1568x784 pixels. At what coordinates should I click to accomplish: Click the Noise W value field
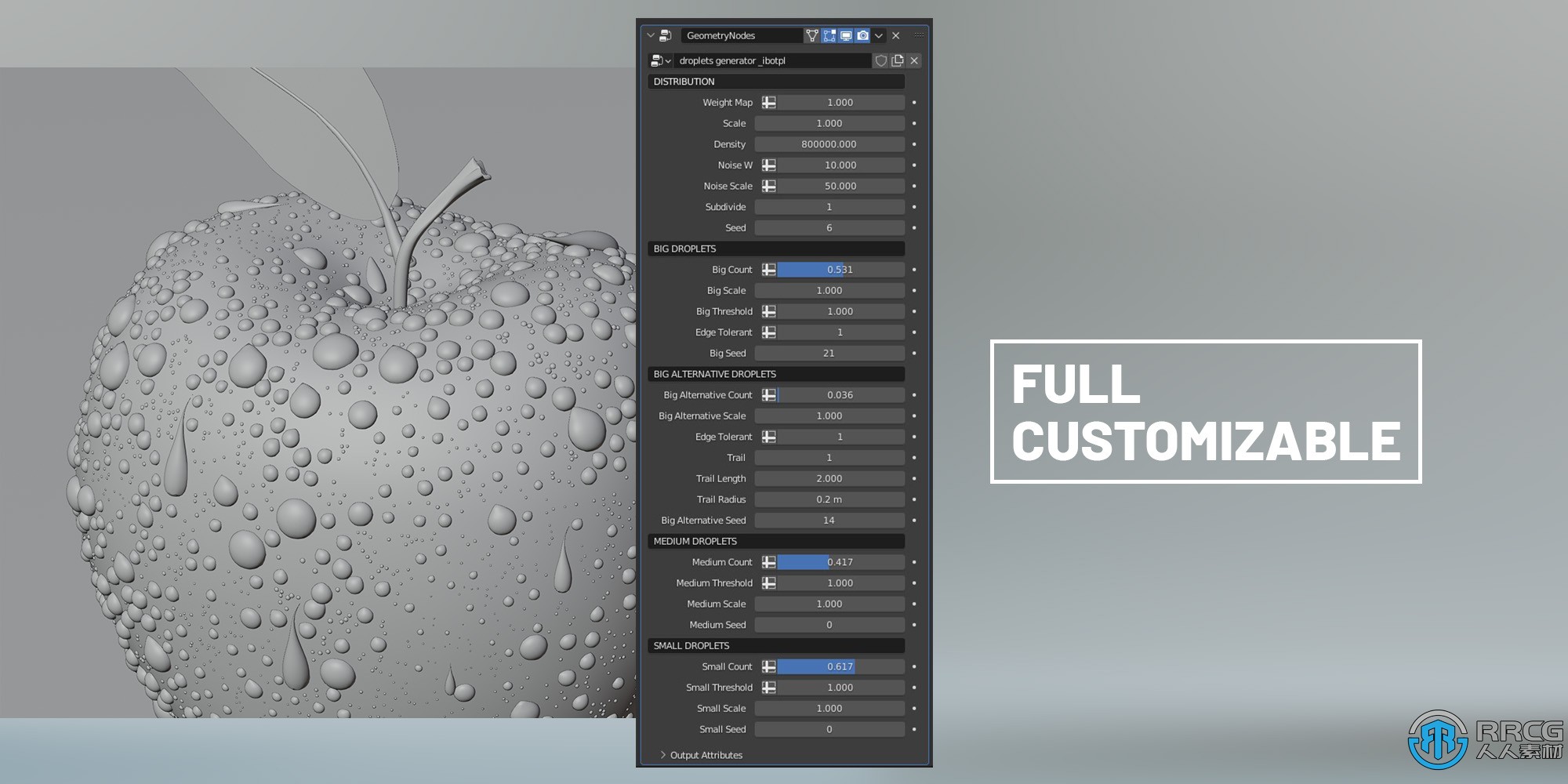pos(840,165)
